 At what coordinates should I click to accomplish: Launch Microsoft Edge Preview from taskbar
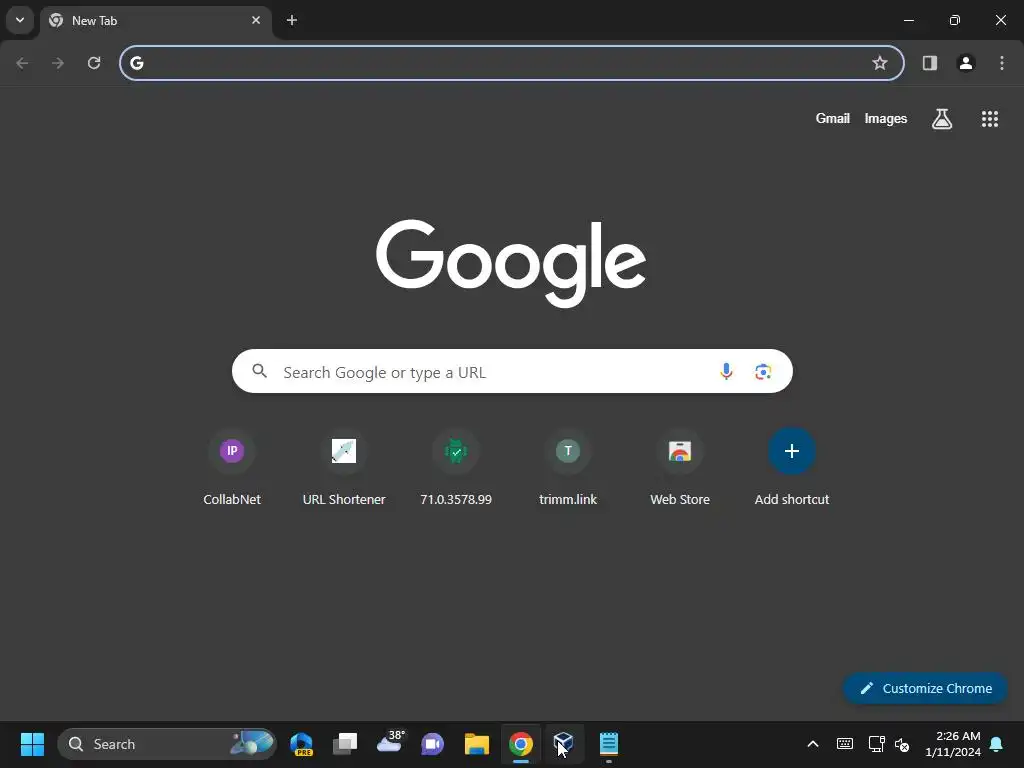point(301,744)
